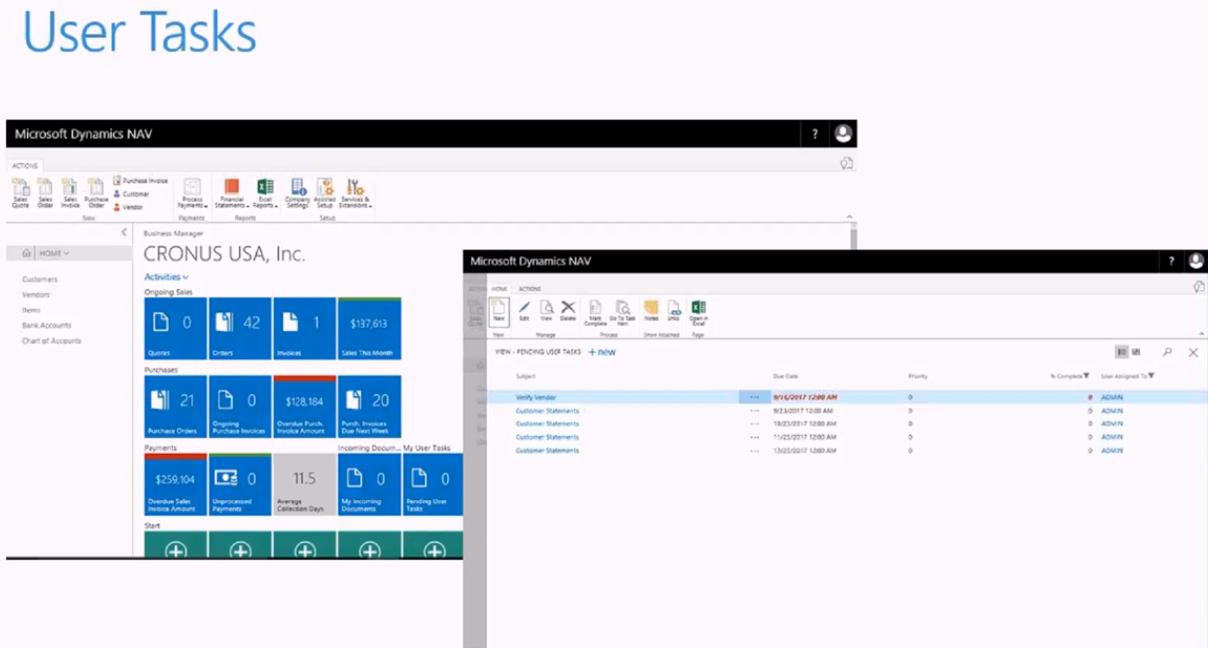Viewport: 1208px width, 648px height.
Task: Open Bank Accounts in the navigation pane
Action: [x=47, y=325]
